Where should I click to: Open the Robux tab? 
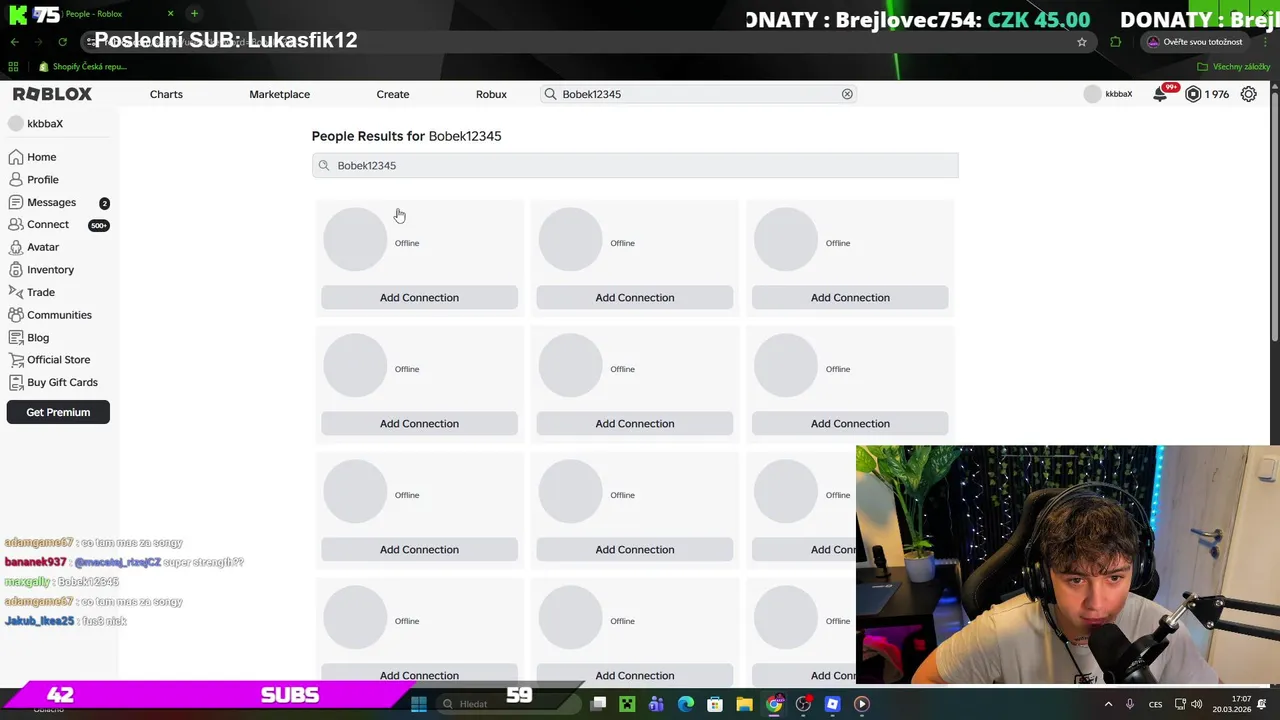[491, 94]
